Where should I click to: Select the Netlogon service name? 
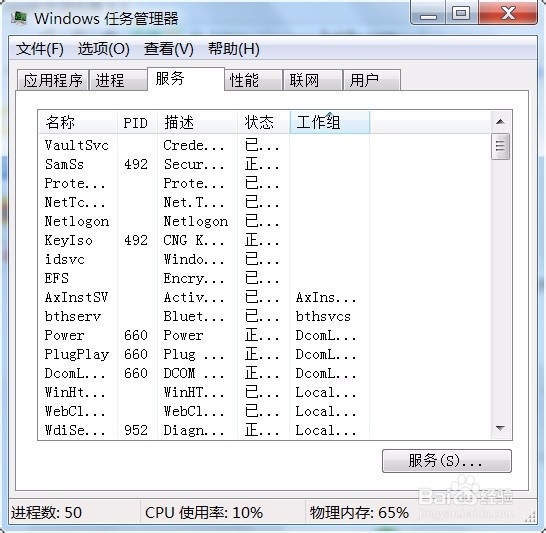(x=77, y=221)
